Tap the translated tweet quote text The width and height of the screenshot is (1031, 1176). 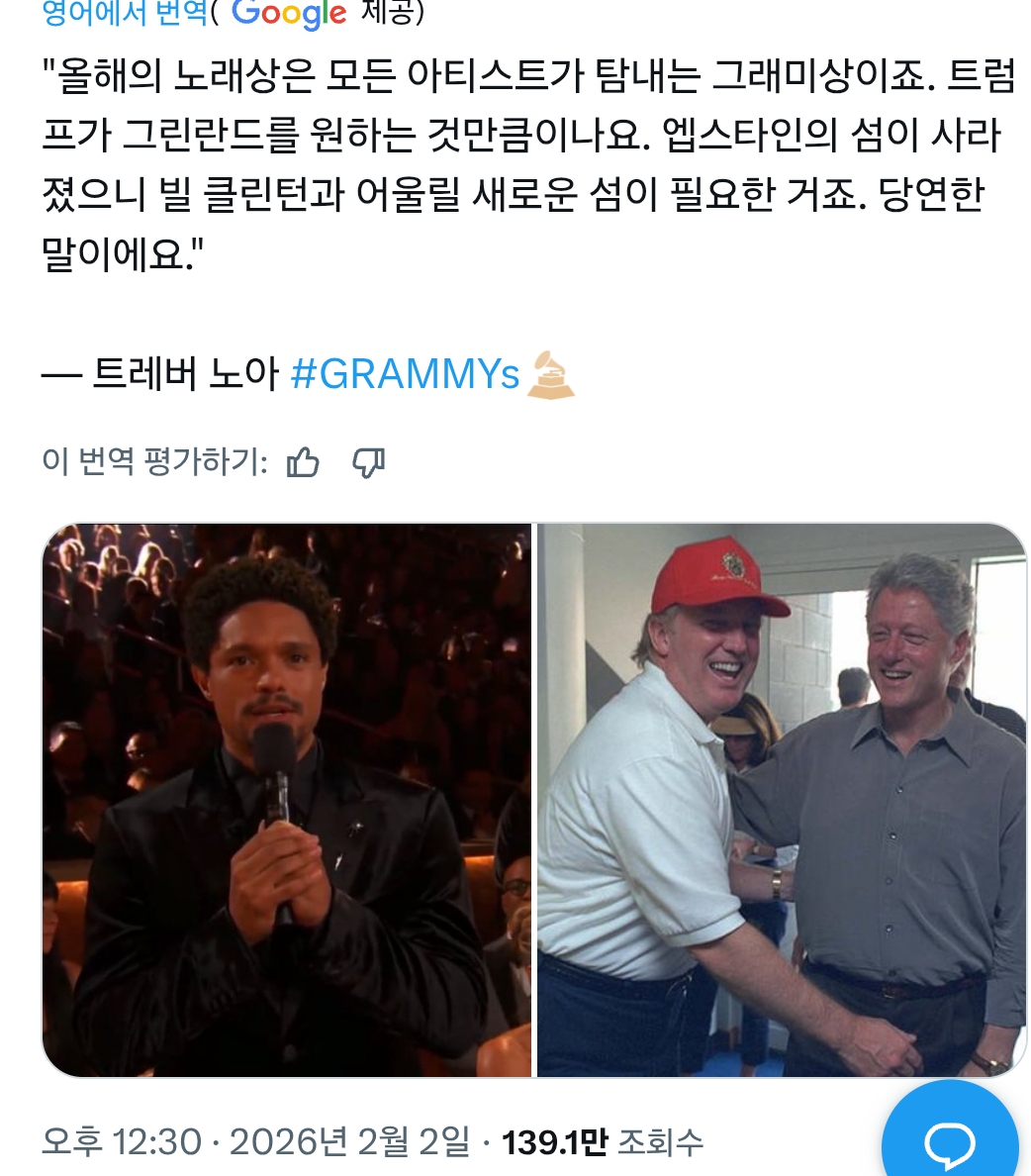pyautogui.click(x=528, y=165)
